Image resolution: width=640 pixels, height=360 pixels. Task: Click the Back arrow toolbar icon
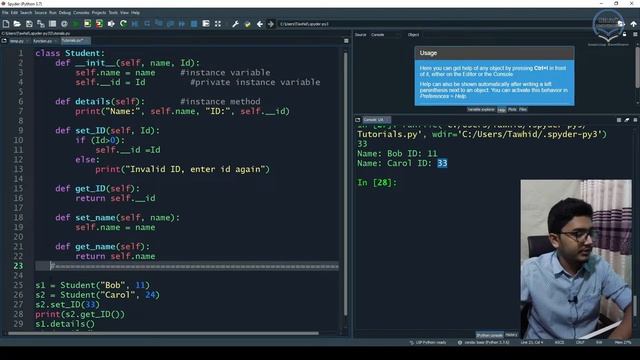pos(260,24)
